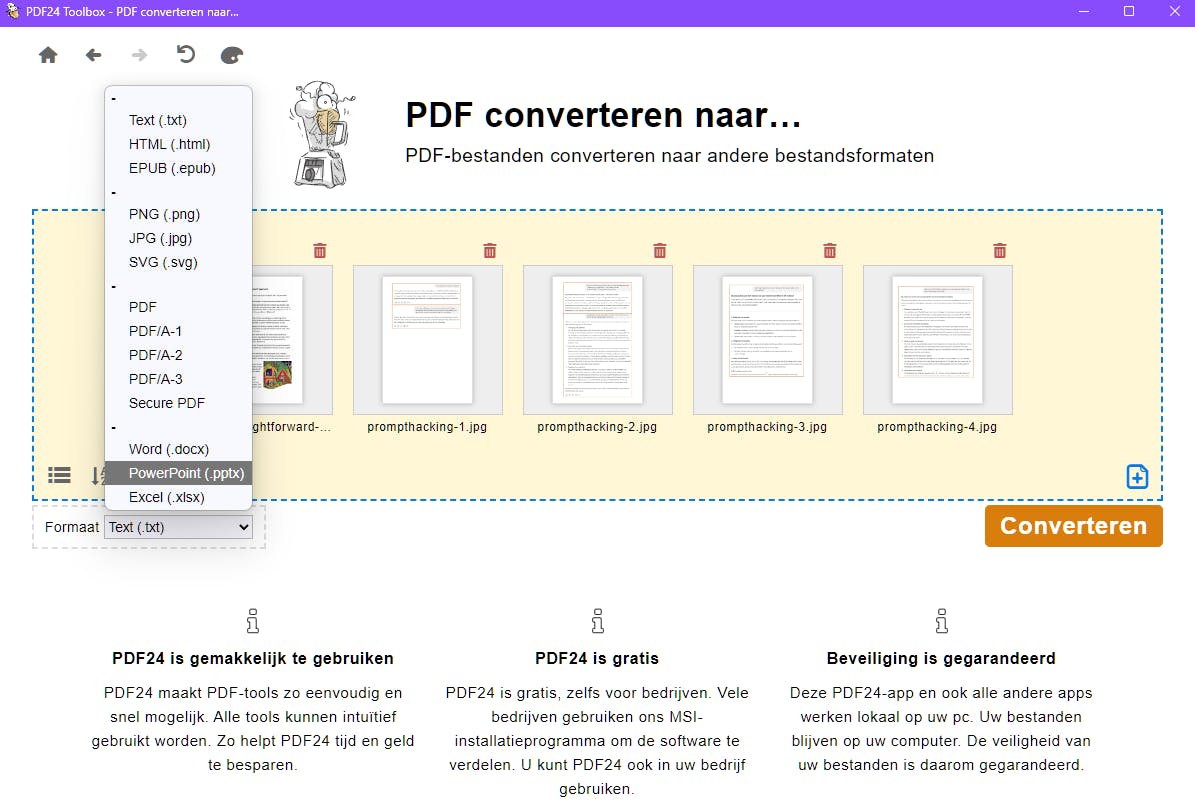Click the file name prompthacking-1.jpg
Screen dimensions: 1195x812
pyautogui.click(x=427, y=427)
